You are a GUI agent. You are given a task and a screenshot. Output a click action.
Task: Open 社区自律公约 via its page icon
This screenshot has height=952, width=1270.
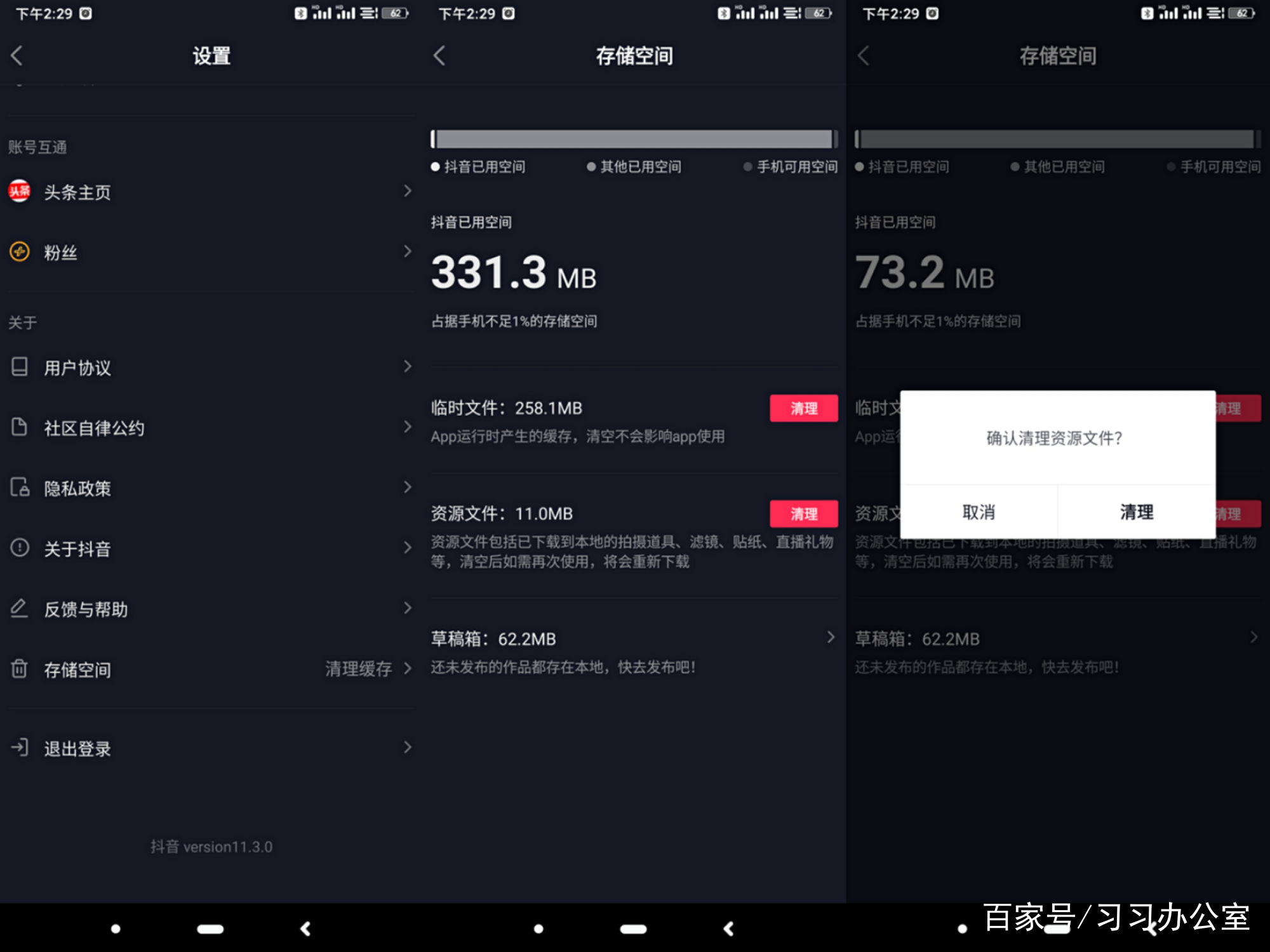[x=19, y=427]
